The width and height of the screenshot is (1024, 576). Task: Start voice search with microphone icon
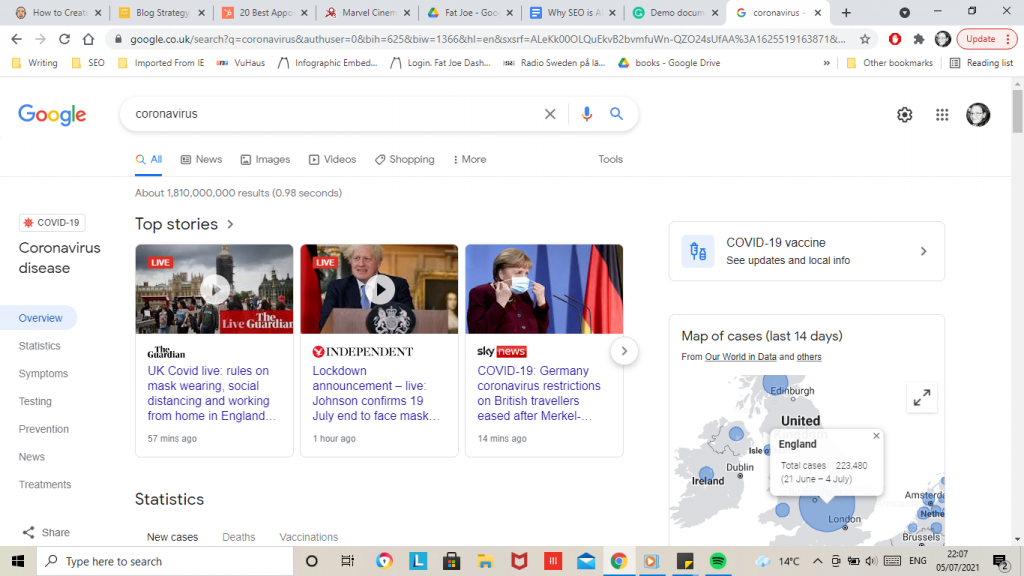point(586,114)
